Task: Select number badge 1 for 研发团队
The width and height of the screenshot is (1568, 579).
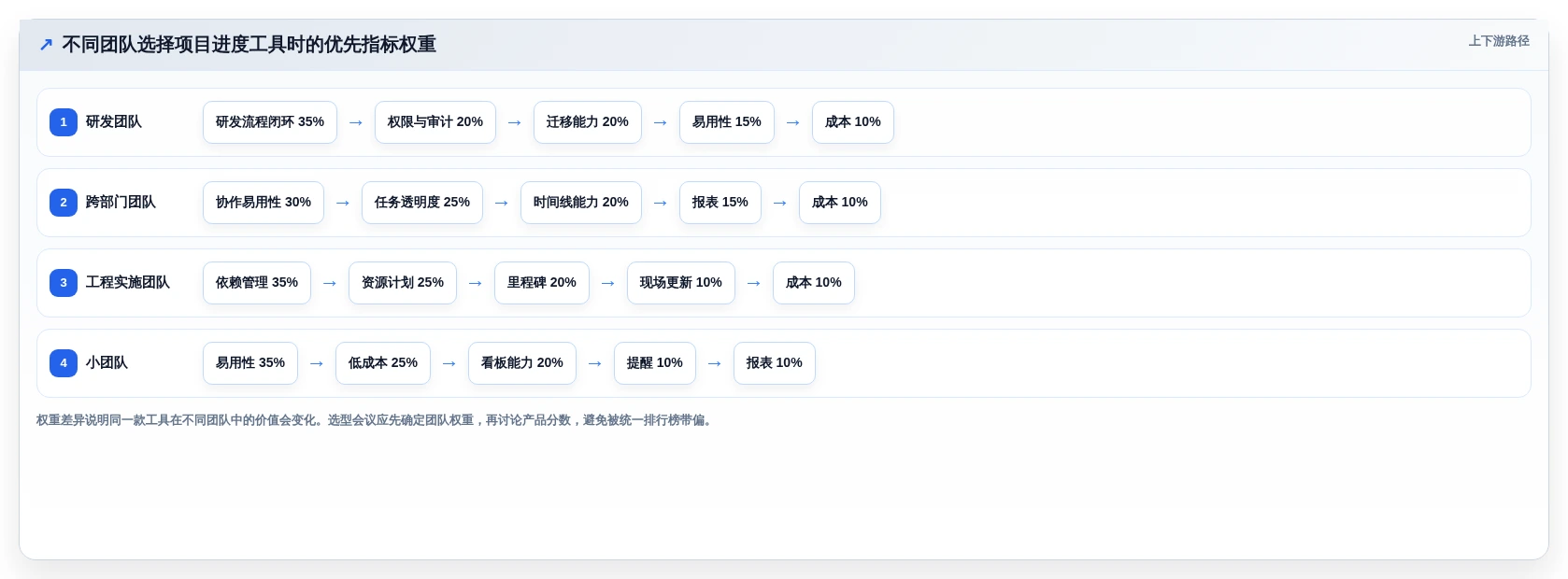Action: 64,122
